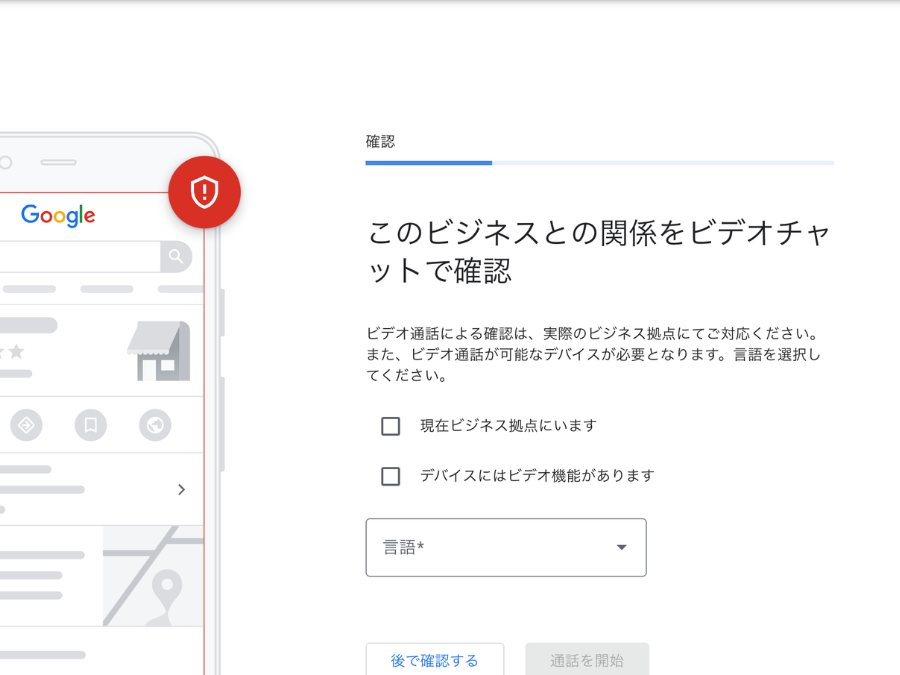Screen dimensions: 900x675
Task: Click the blue progress bar under 確認
Action: pyautogui.click(x=429, y=162)
